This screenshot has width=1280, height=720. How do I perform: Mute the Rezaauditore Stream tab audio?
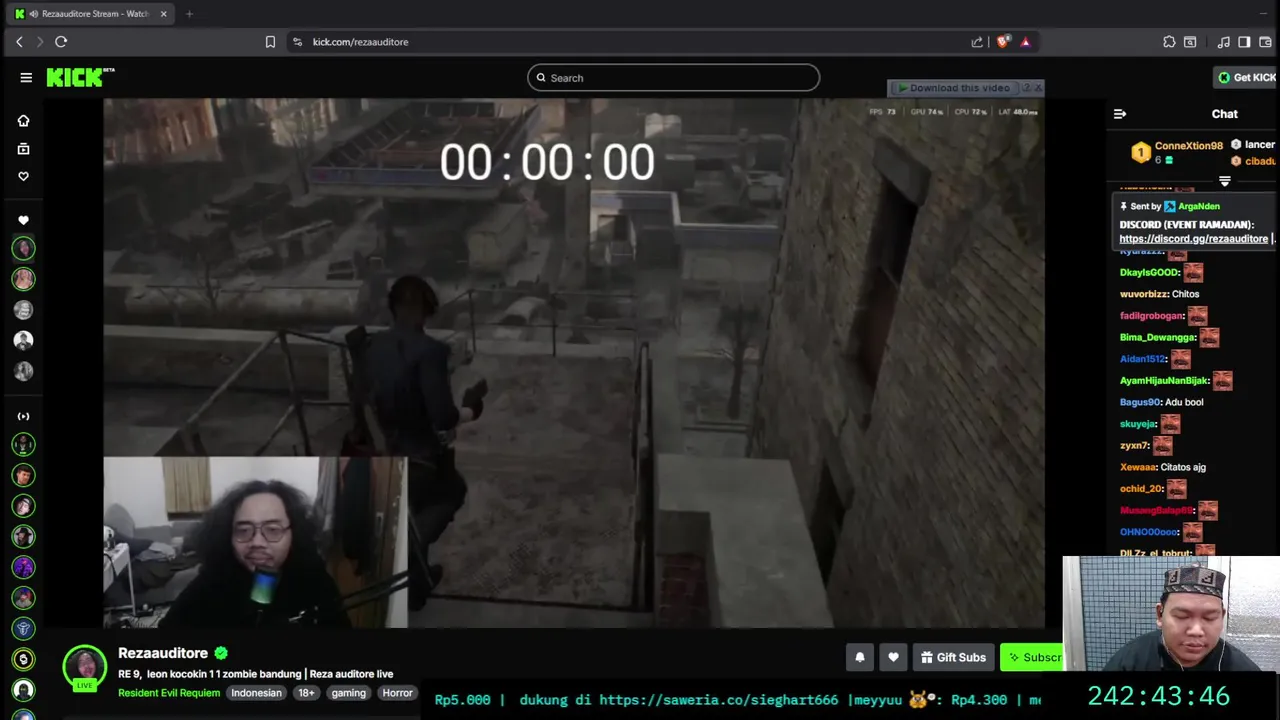coord(34,14)
